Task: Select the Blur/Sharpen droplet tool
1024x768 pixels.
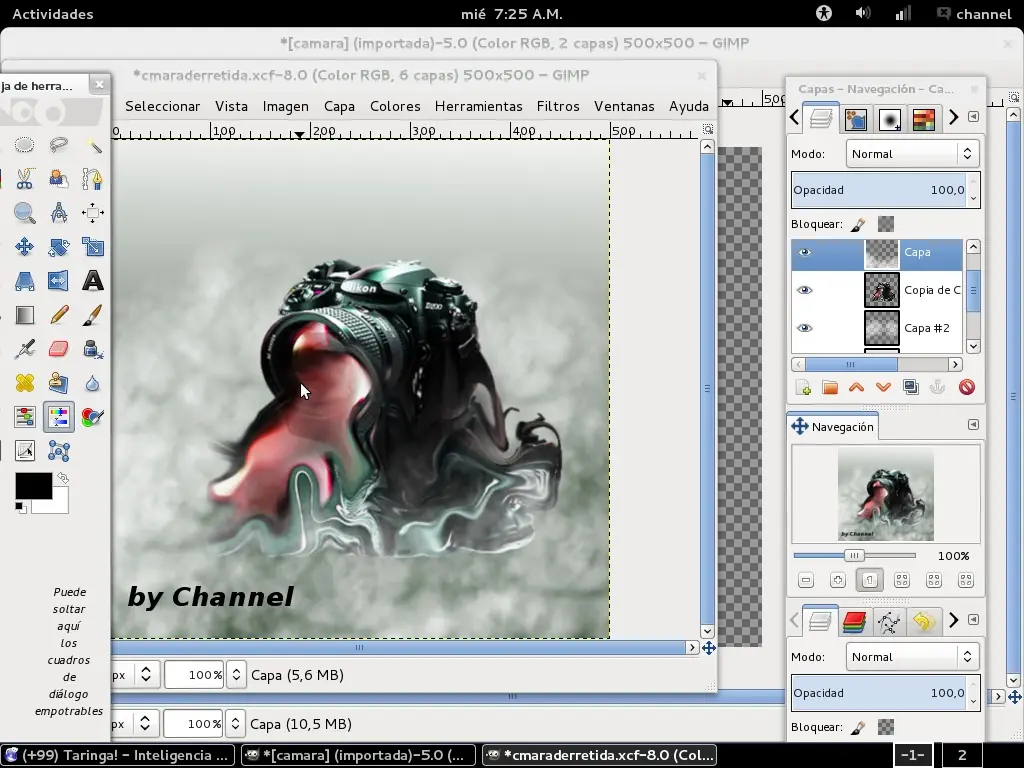Action: 93,383
